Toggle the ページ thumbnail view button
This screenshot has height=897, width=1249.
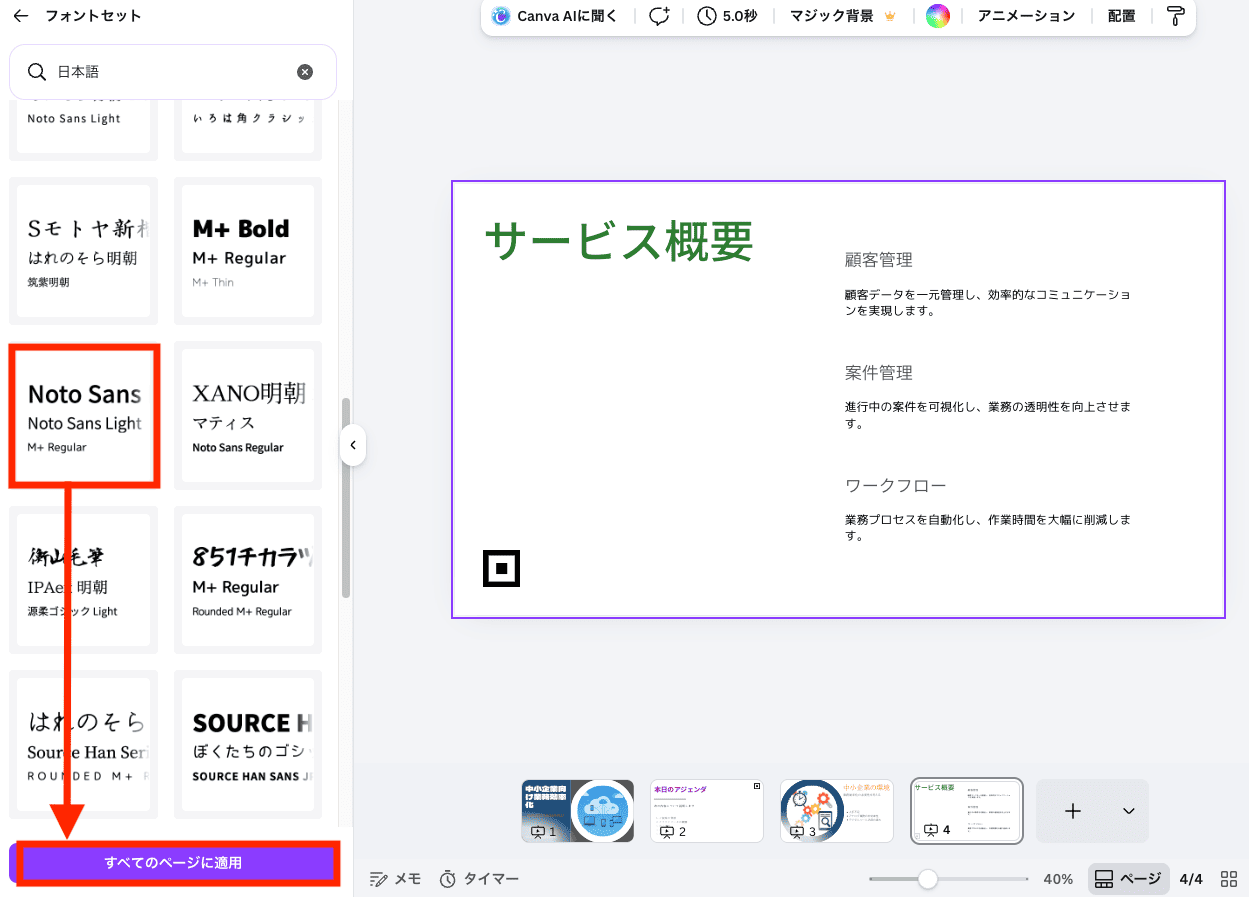(x=1128, y=879)
